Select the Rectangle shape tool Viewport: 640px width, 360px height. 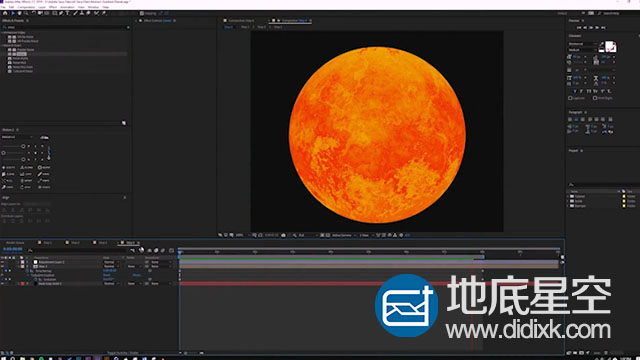(54, 13)
